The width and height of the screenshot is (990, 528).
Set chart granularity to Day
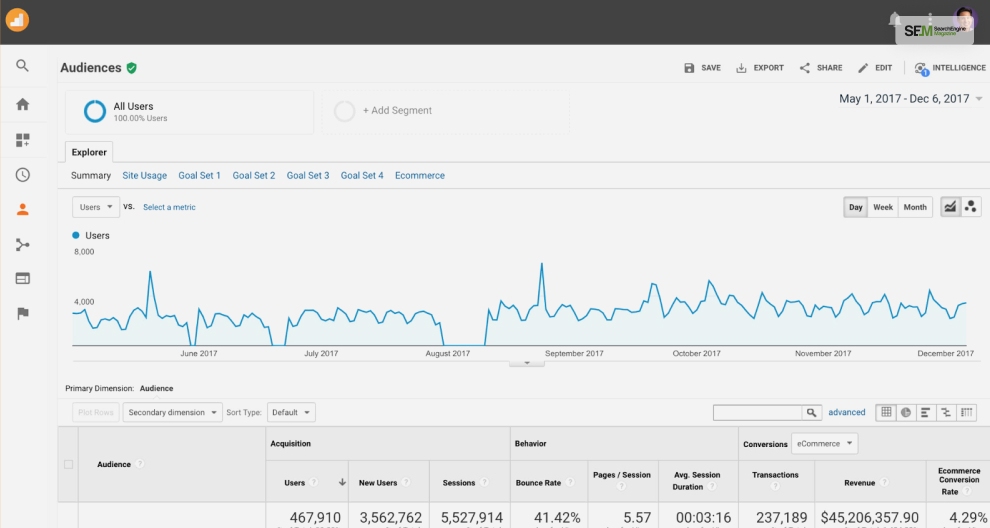click(856, 207)
